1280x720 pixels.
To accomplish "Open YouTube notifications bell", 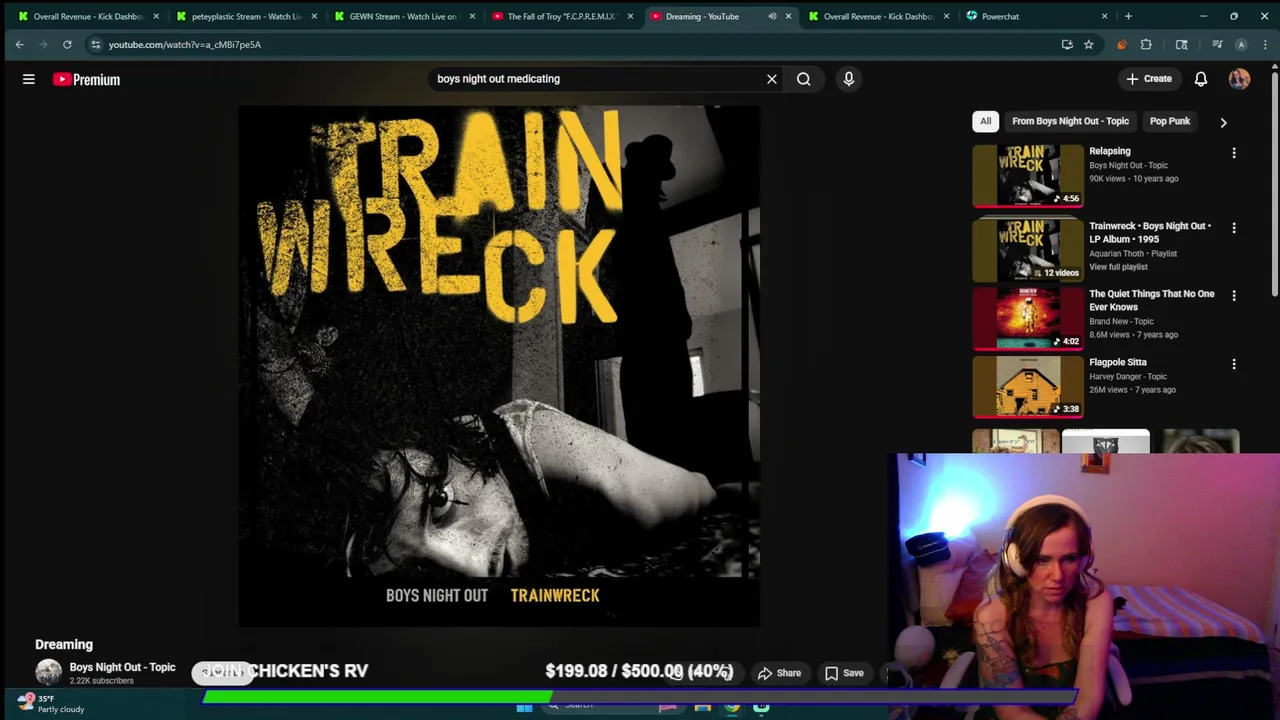I will 1201,79.
